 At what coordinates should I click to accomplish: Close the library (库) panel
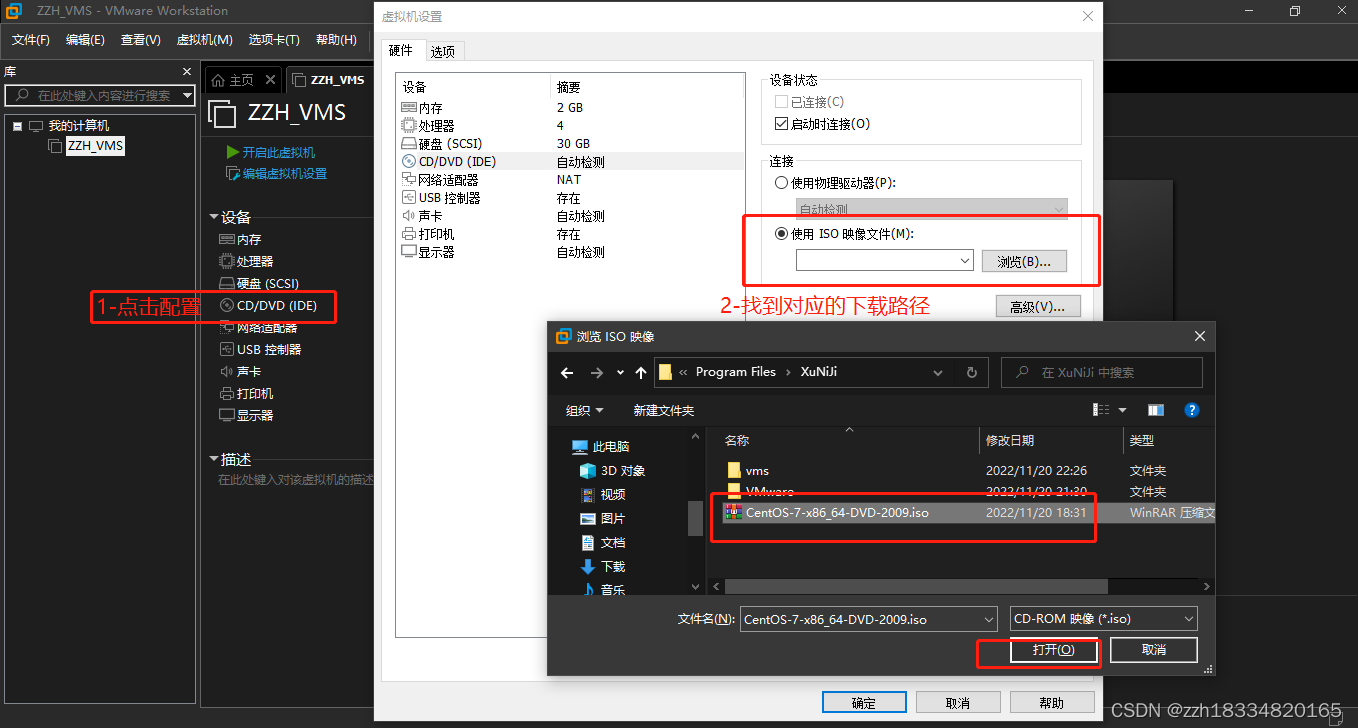pyautogui.click(x=186, y=72)
